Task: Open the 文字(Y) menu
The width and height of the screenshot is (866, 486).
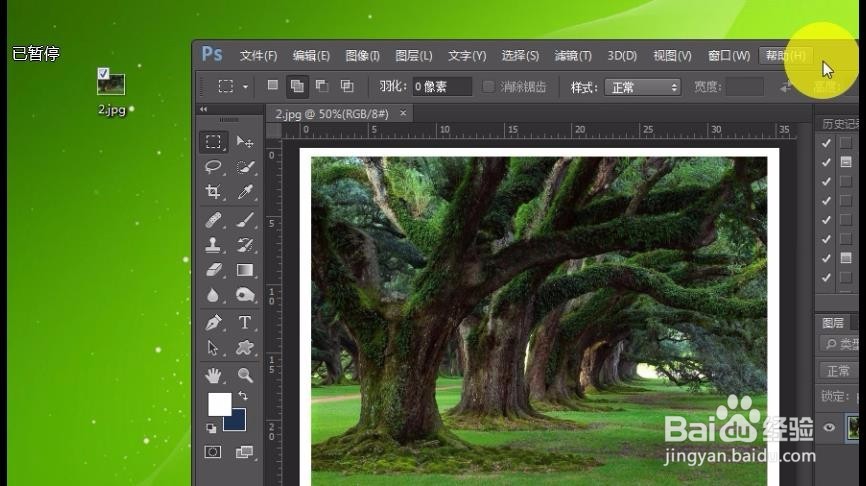Action: point(467,56)
